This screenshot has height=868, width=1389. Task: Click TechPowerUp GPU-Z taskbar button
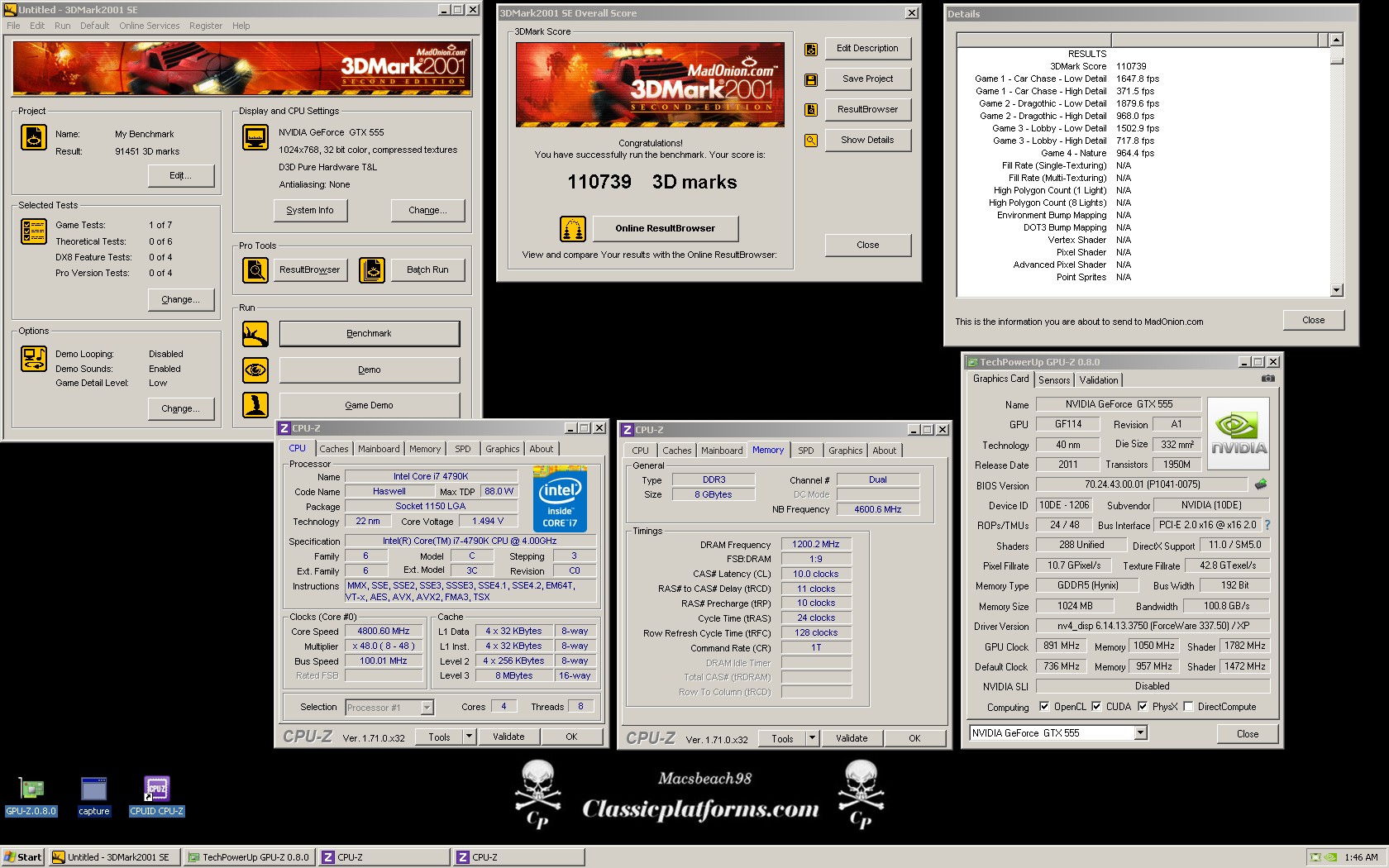click(250, 857)
